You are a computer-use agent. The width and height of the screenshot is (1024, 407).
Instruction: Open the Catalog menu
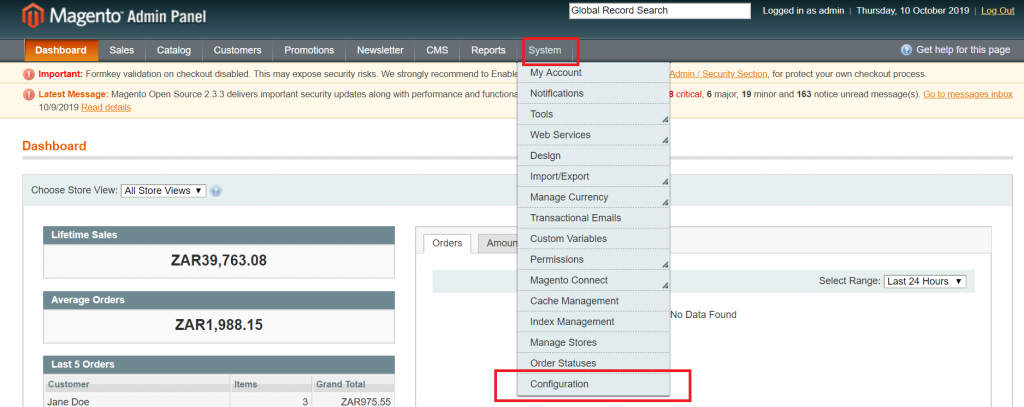coord(174,50)
